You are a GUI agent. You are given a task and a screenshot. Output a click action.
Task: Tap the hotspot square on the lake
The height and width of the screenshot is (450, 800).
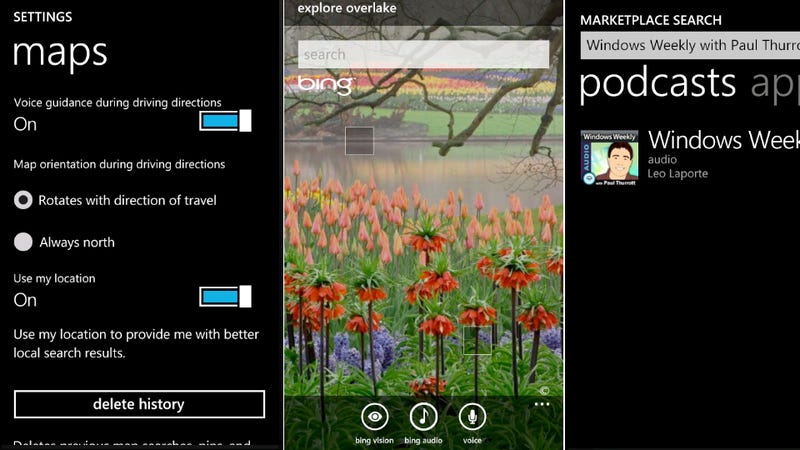359,140
